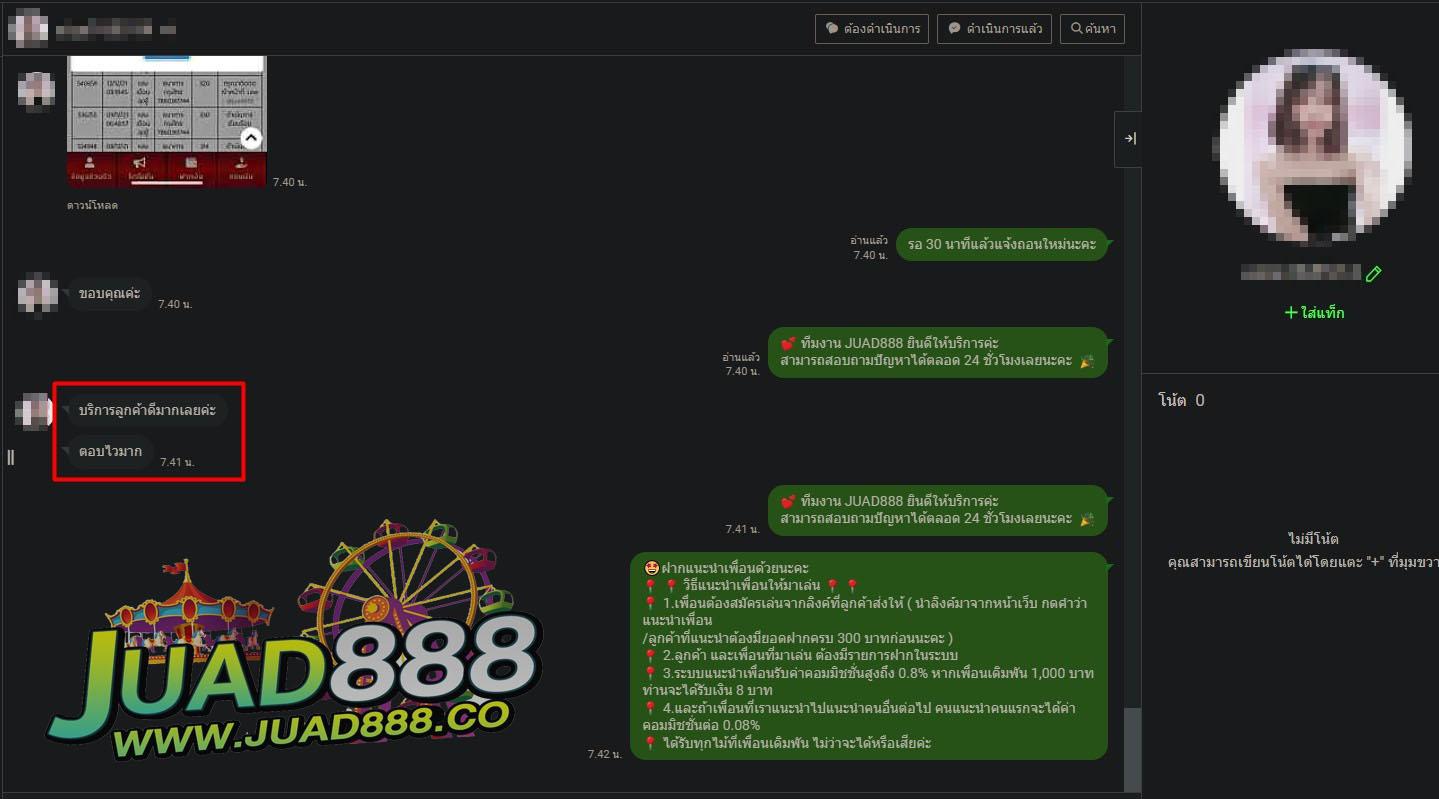Image resolution: width=1439 pixels, height=799 pixels.
Task: Click the green pencil edit-name icon
Action: coord(1374,273)
